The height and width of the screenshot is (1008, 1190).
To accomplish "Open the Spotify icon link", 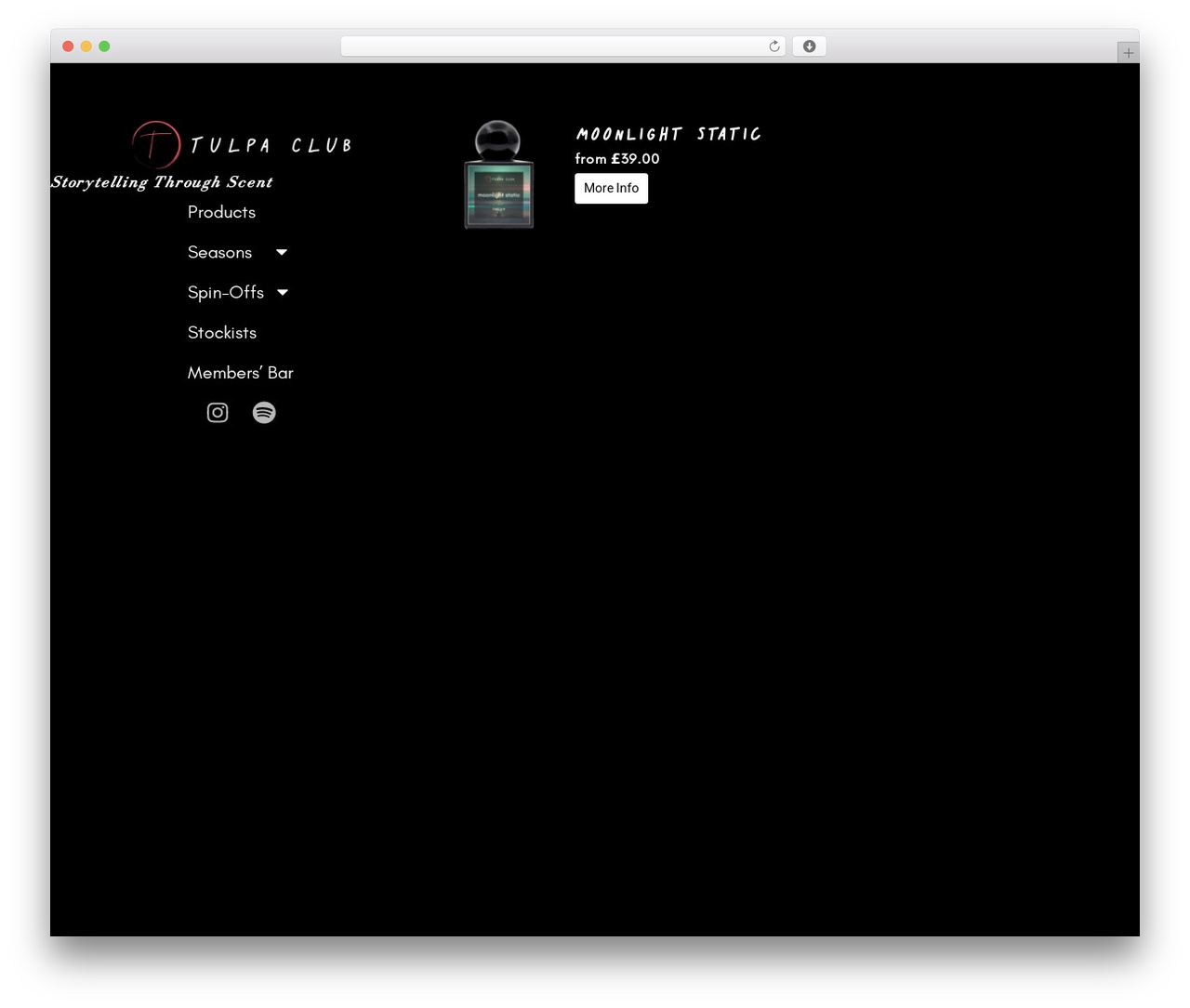I will coord(264,412).
